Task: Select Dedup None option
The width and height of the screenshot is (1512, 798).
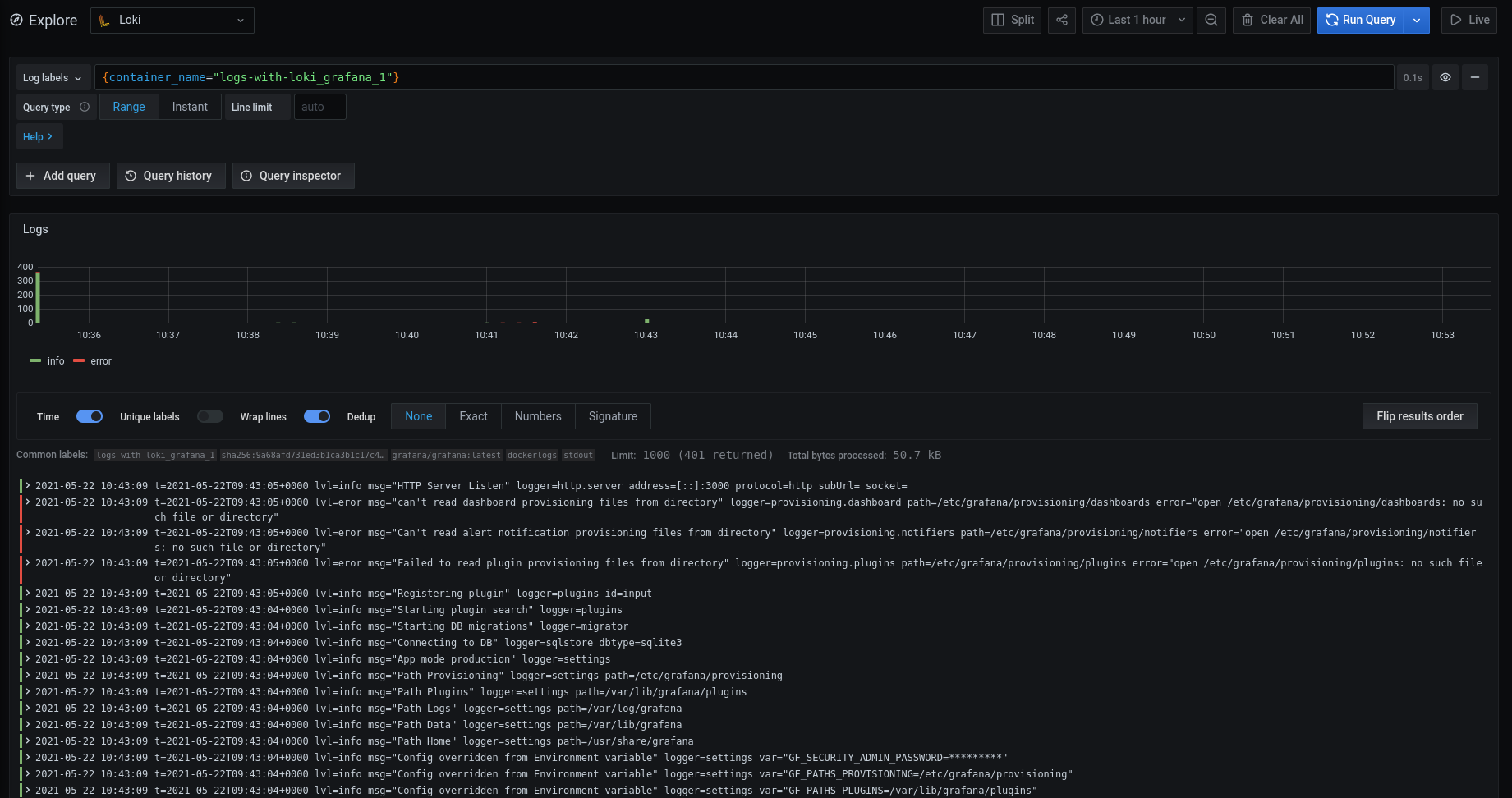Action: pos(418,416)
